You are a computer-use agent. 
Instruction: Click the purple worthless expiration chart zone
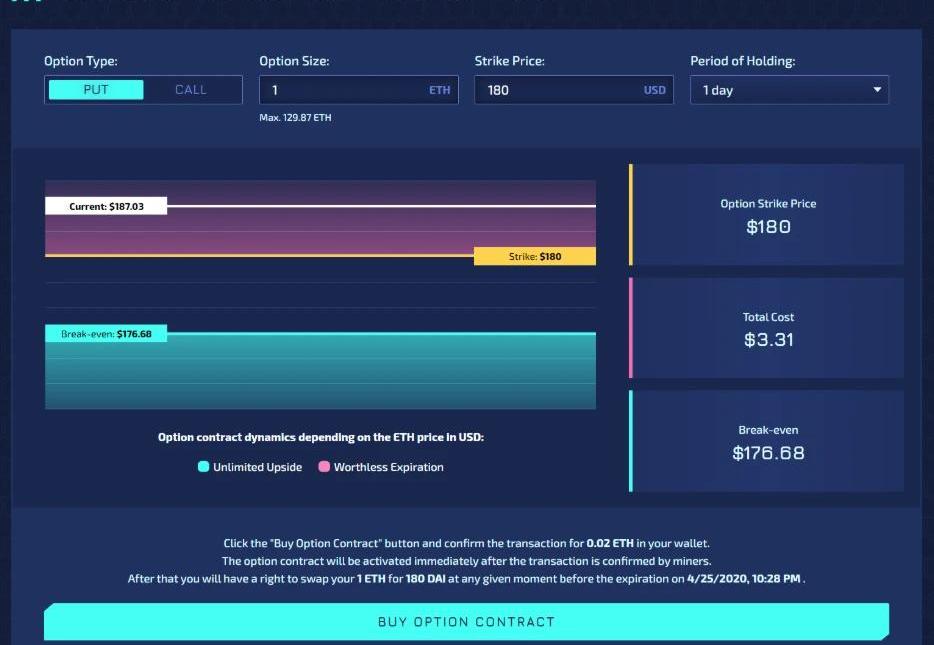(320, 232)
